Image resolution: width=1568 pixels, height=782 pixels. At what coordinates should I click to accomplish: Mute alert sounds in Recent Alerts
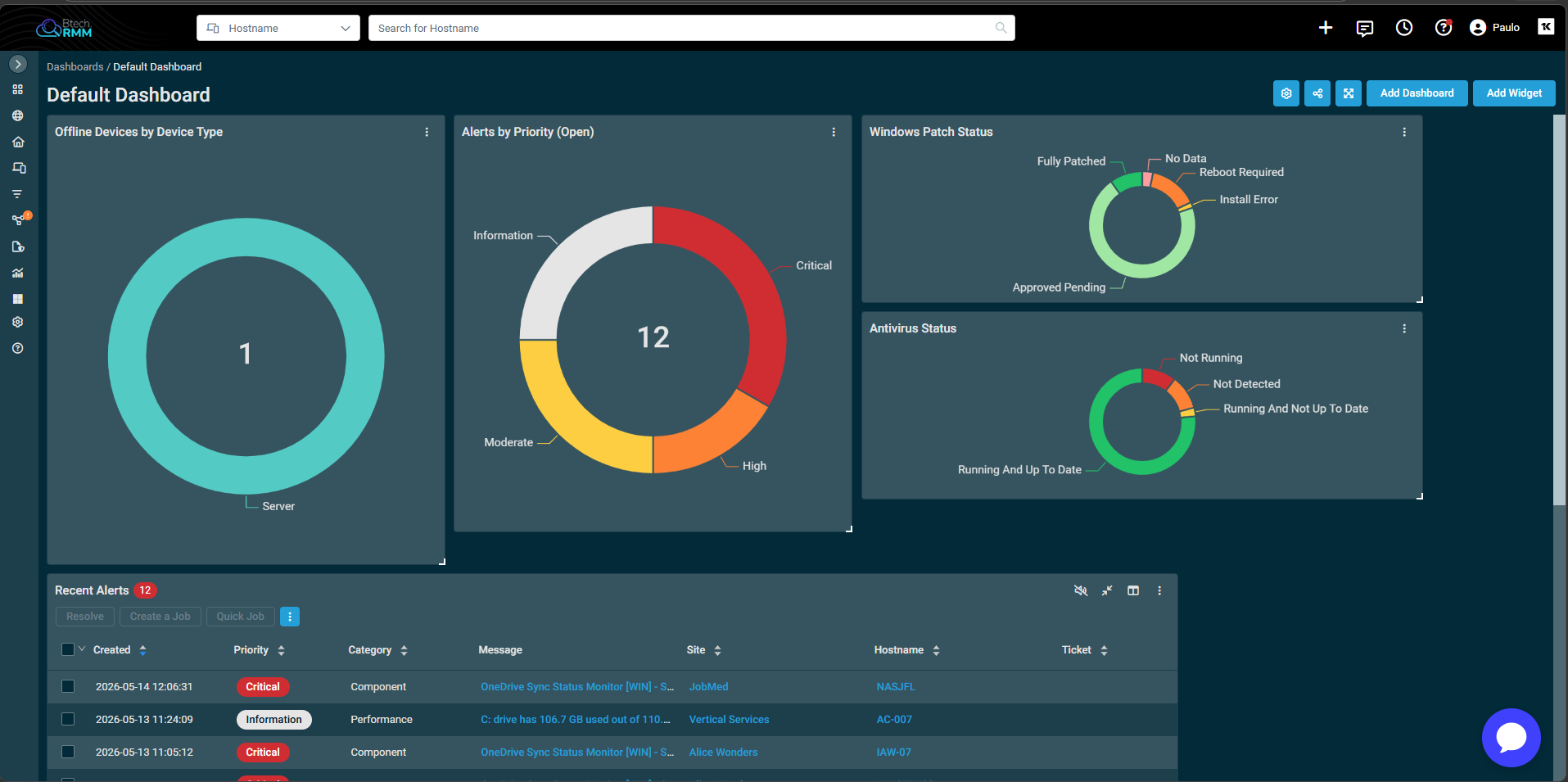1081,590
